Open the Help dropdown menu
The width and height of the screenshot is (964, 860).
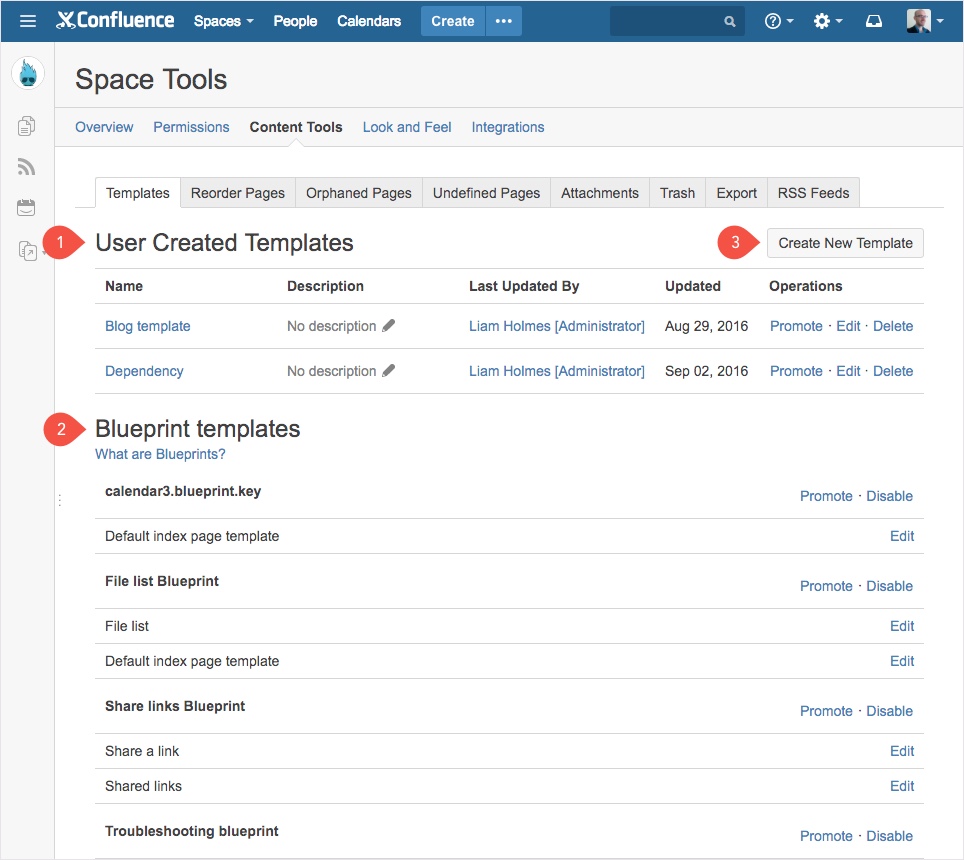pyautogui.click(x=779, y=20)
